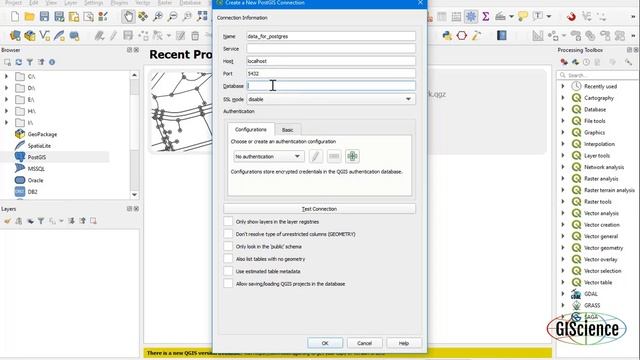Expand the Cartography toolbox group
Screen dimensions: 640x360
point(563,98)
